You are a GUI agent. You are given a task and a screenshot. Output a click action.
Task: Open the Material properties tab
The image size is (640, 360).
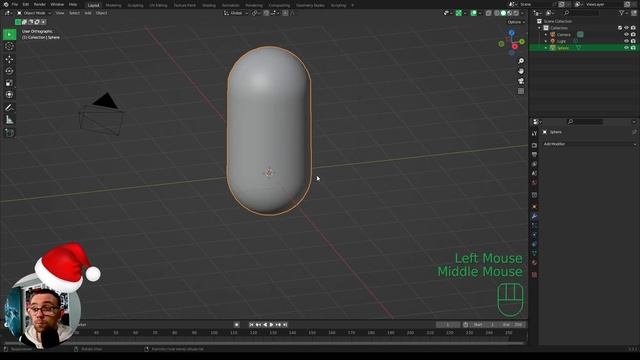pos(534,263)
